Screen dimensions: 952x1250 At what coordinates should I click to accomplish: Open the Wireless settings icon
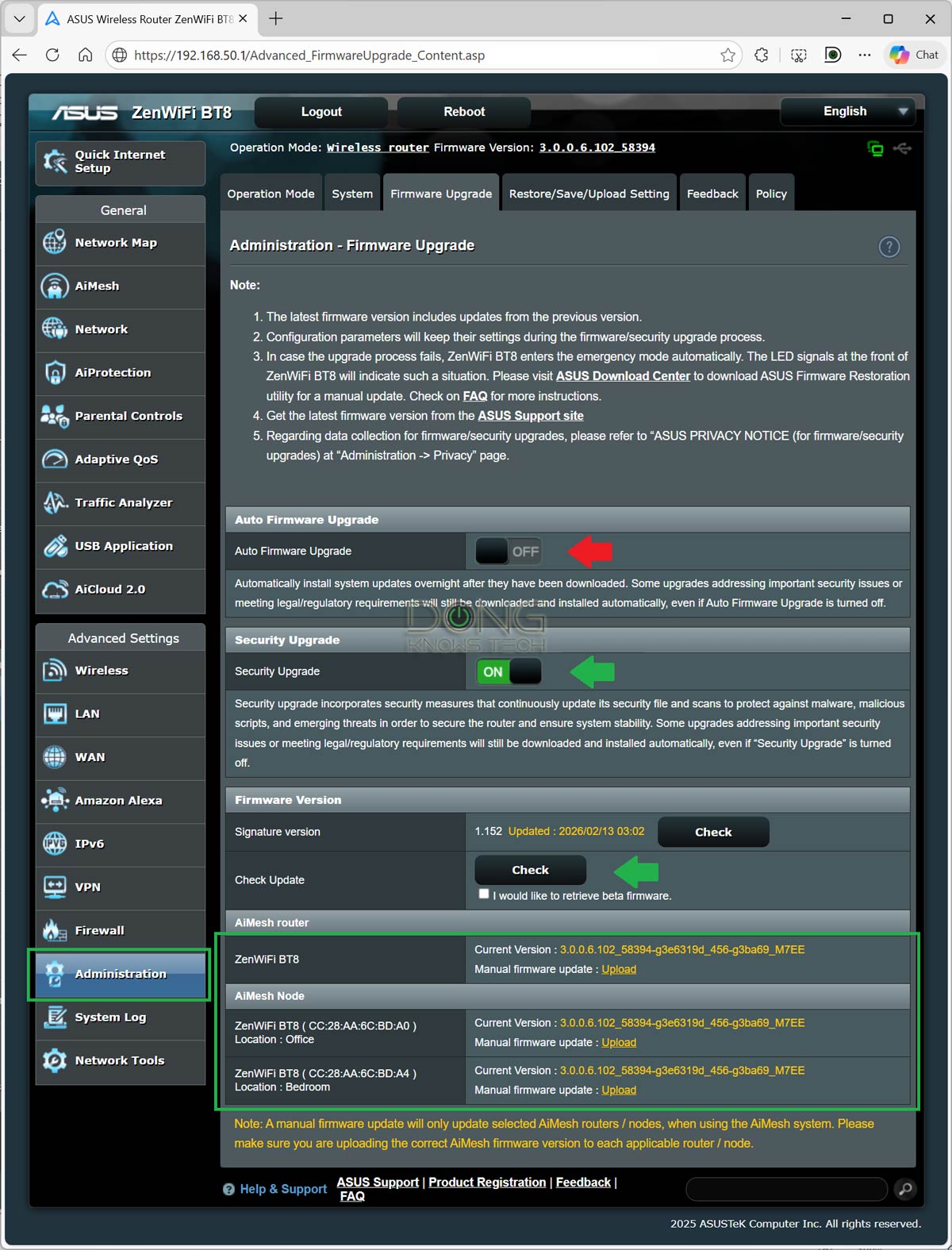click(x=55, y=670)
